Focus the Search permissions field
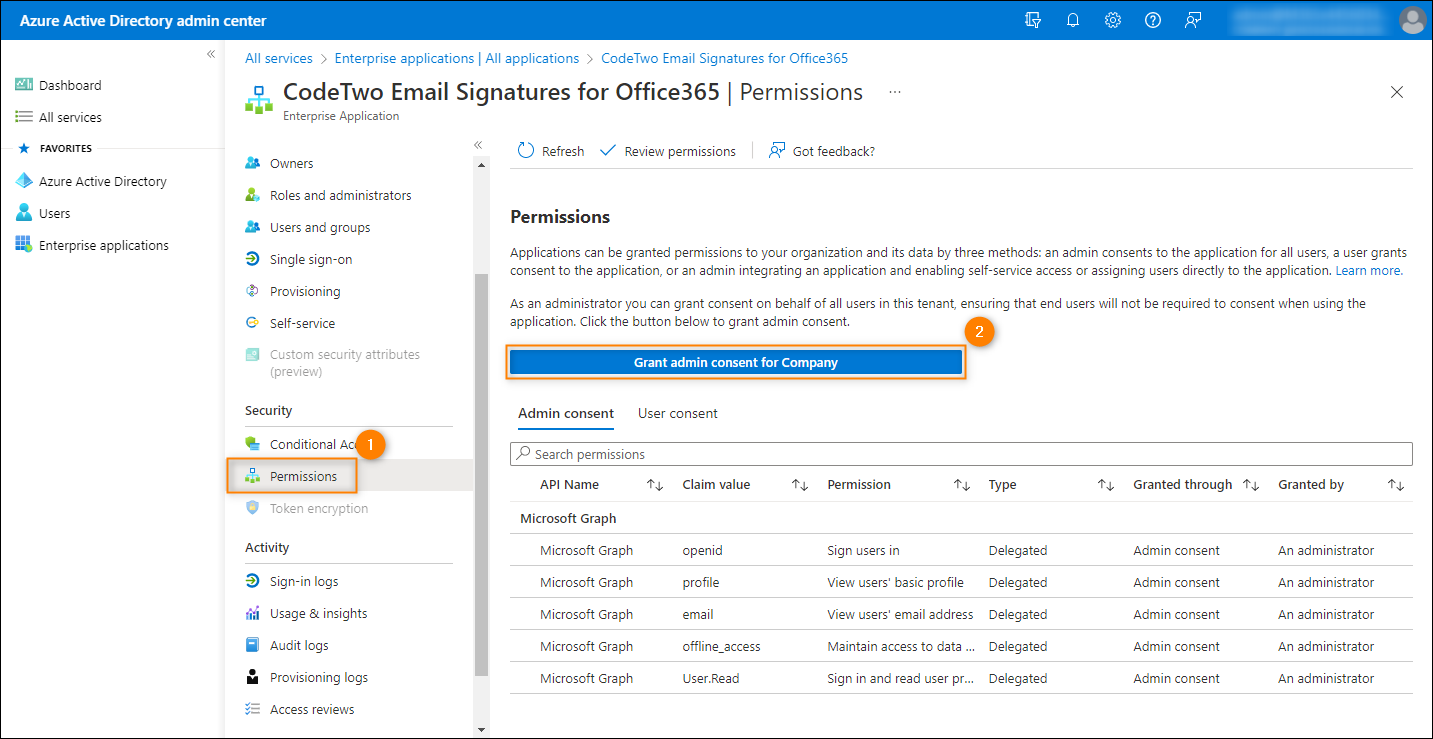 tap(961, 454)
